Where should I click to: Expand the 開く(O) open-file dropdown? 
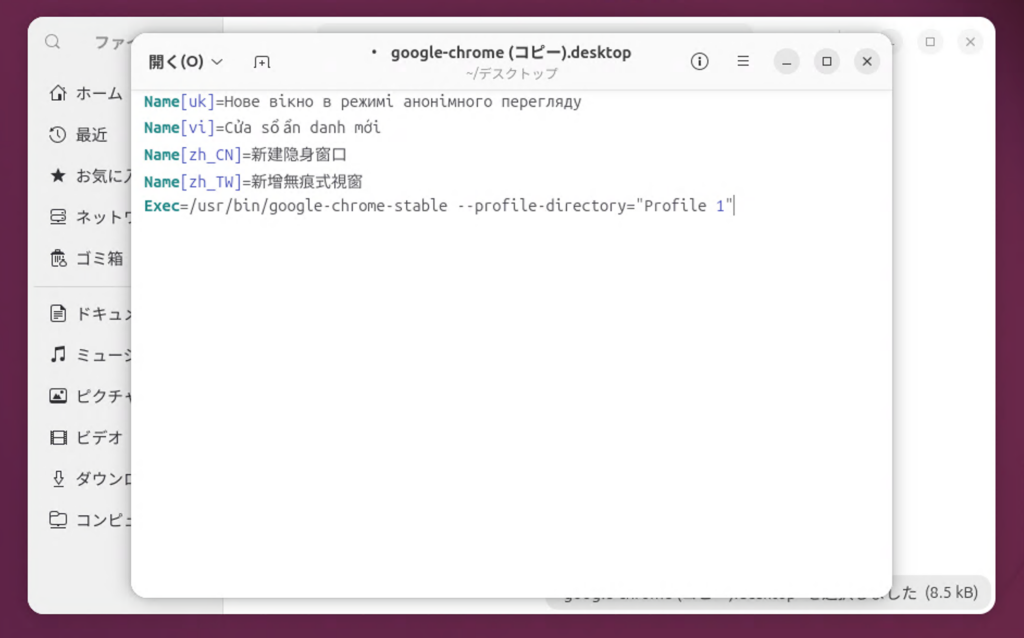pos(186,62)
